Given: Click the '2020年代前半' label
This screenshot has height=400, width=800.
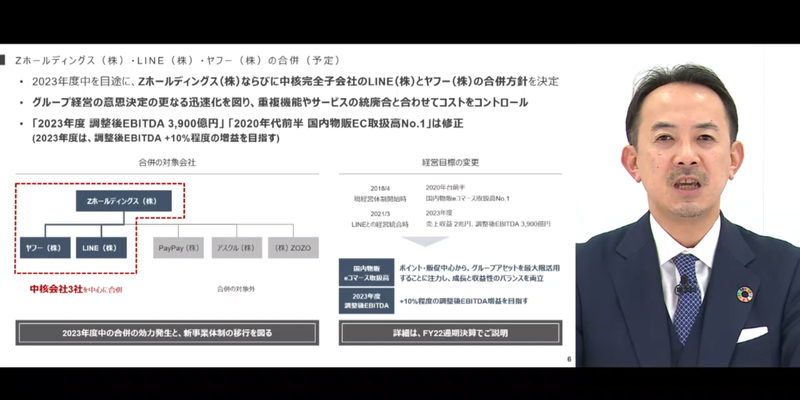Looking at the screenshot, I should pos(445,188).
